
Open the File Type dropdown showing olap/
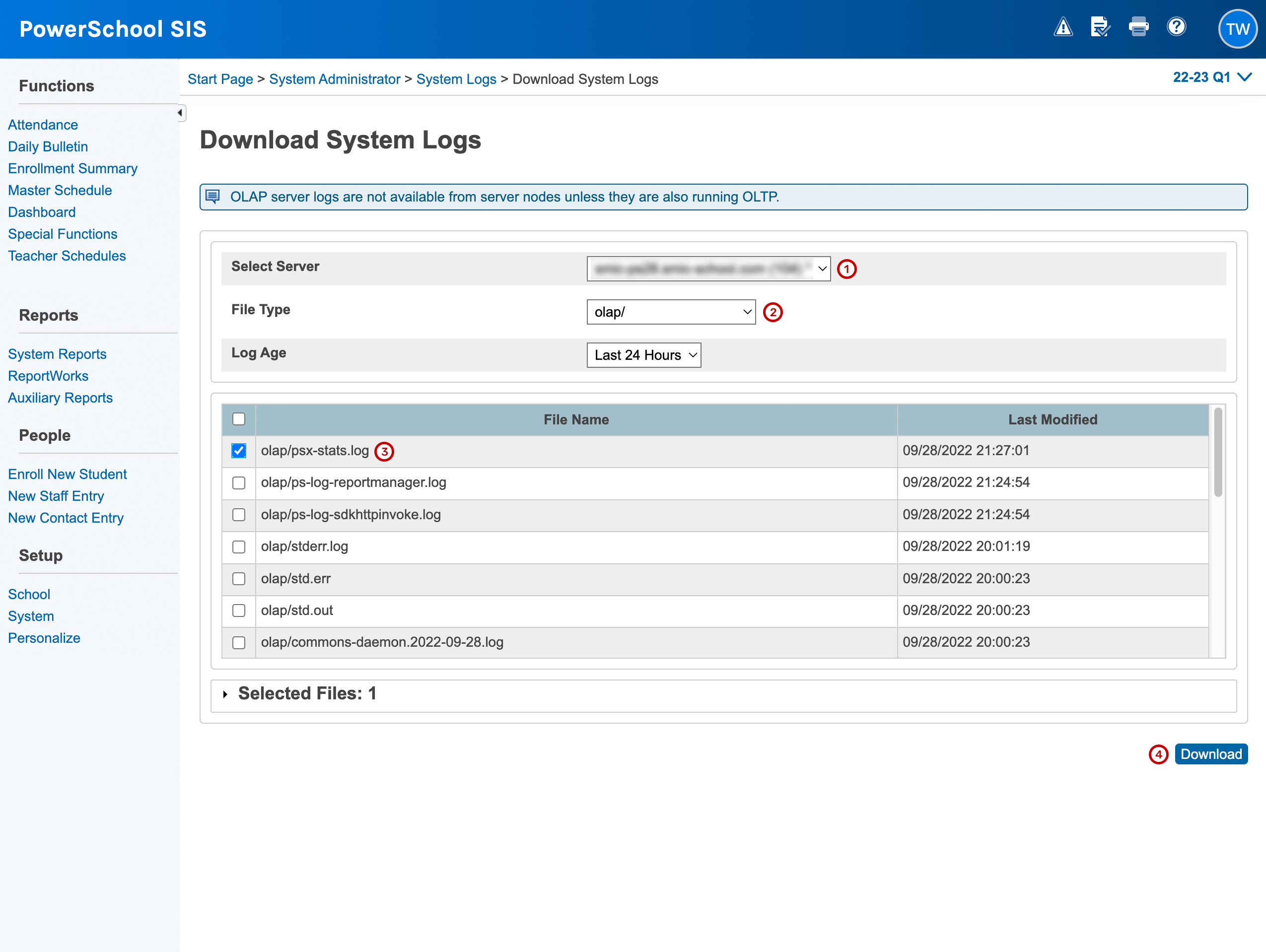671,312
